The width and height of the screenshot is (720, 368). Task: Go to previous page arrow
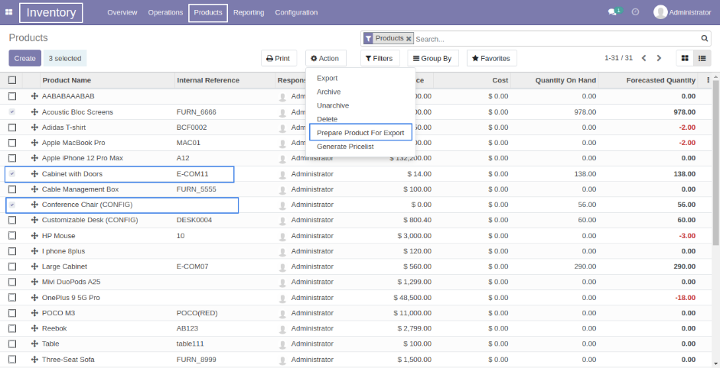tap(644, 58)
